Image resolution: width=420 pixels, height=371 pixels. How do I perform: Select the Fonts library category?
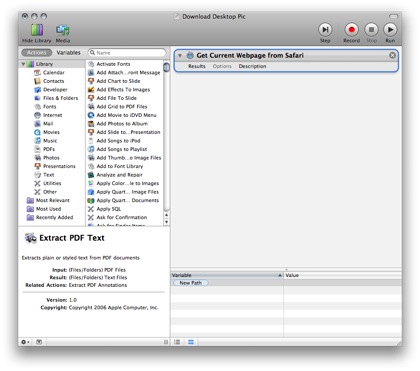pos(49,107)
